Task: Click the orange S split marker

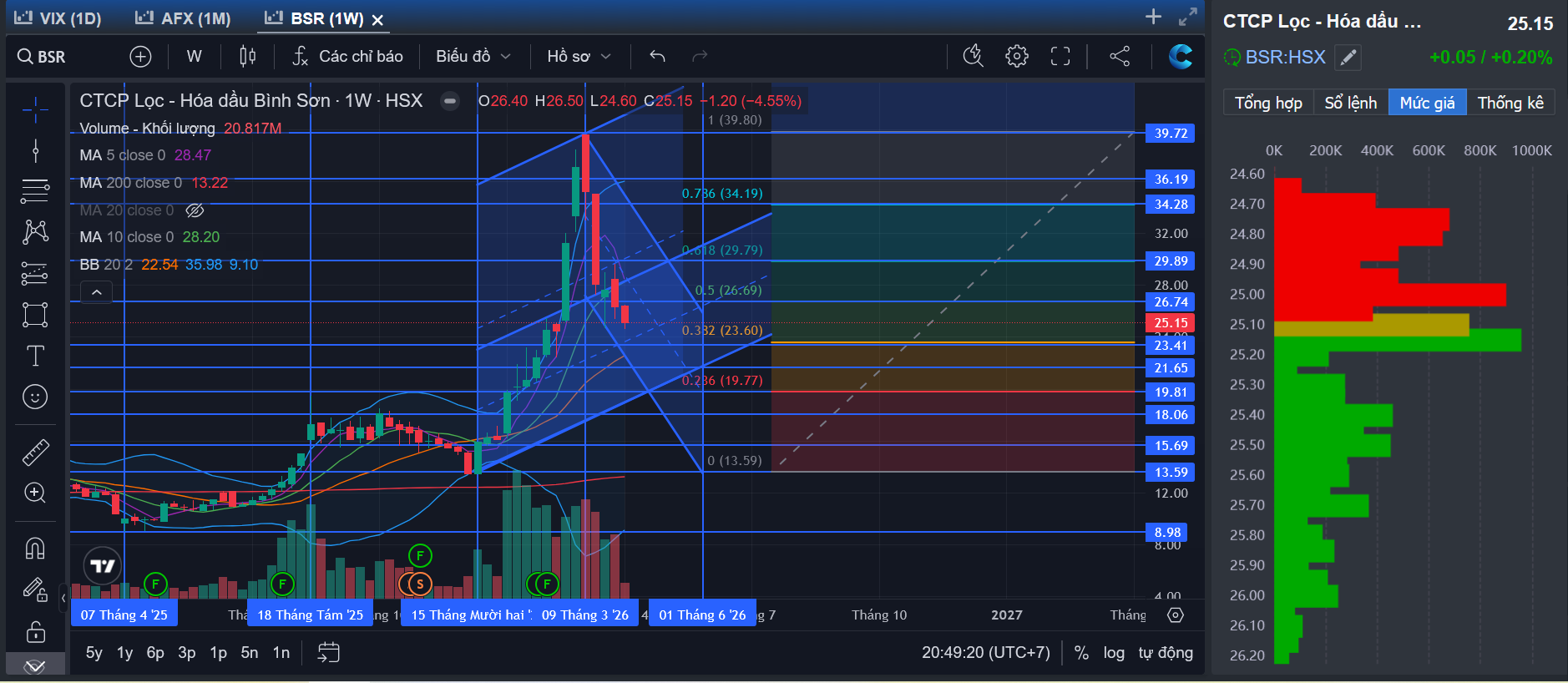Action: click(420, 584)
